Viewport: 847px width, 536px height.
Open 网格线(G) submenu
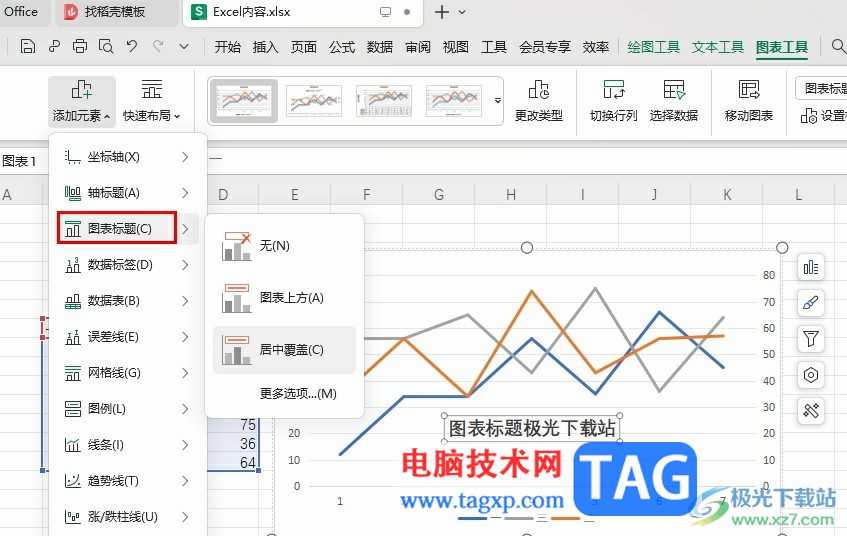[127, 373]
